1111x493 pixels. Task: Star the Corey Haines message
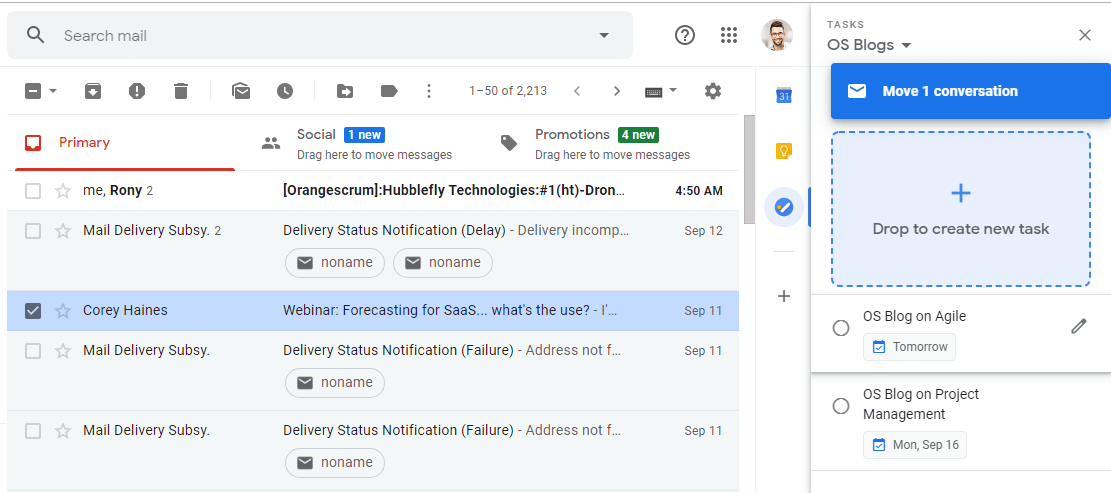[63, 310]
